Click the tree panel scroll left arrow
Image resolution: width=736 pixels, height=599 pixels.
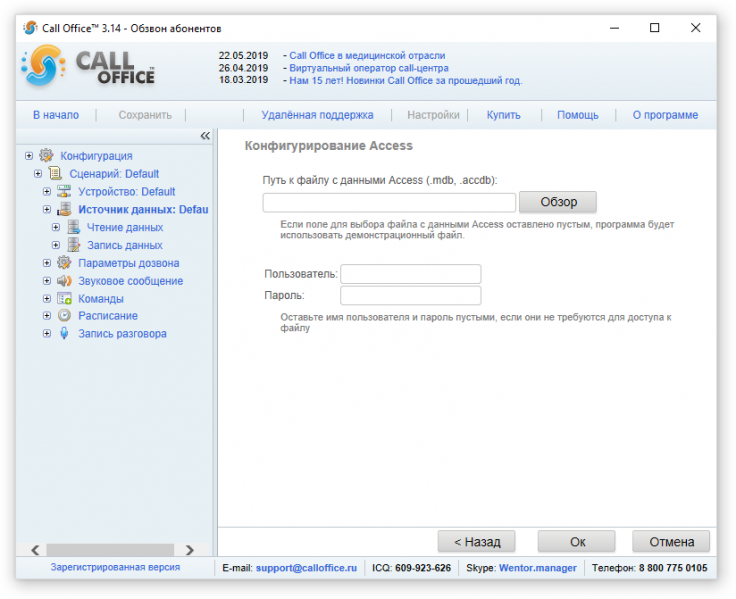click(x=36, y=550)
